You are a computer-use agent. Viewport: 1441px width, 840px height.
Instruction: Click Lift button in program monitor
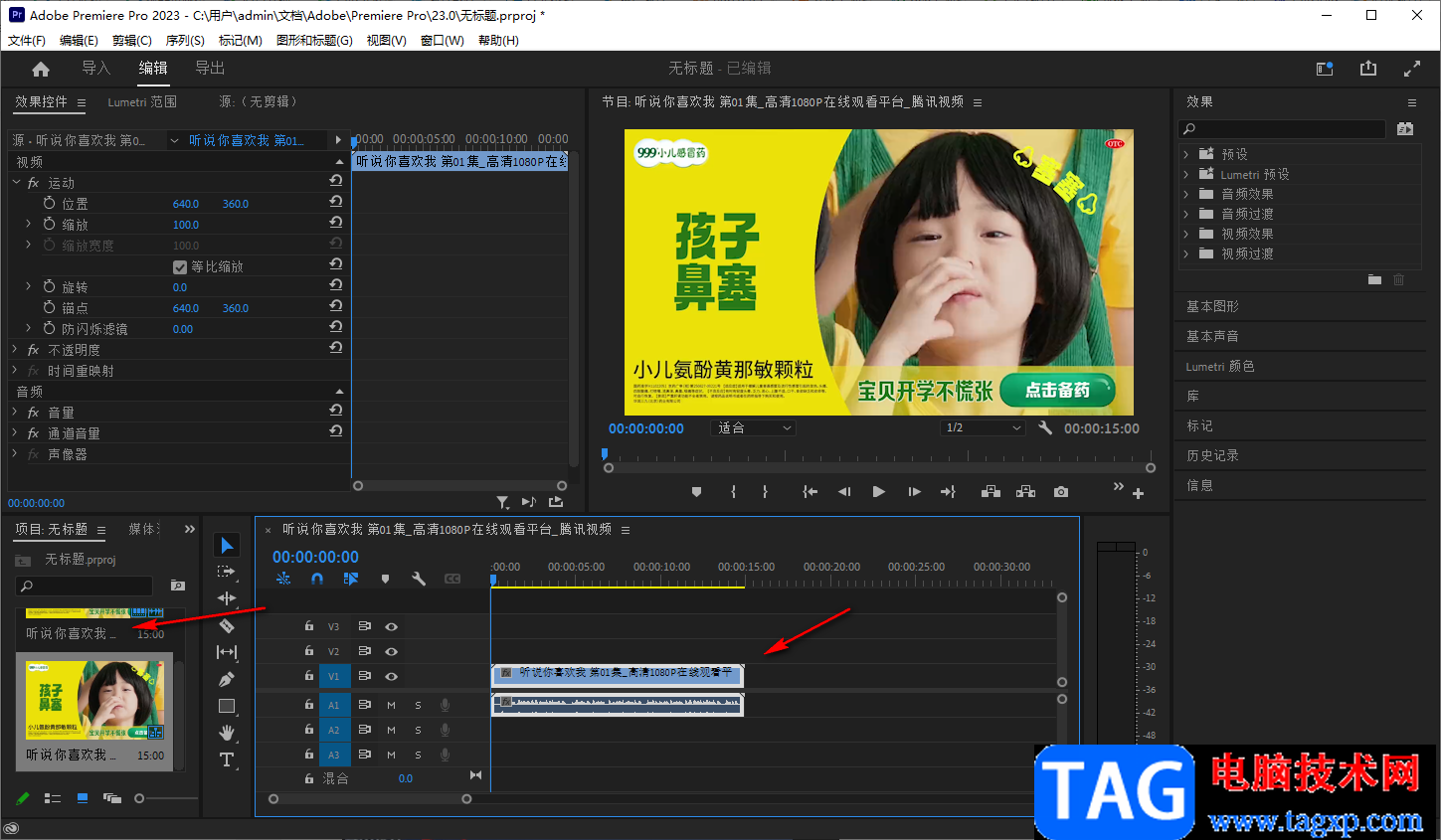991,492
